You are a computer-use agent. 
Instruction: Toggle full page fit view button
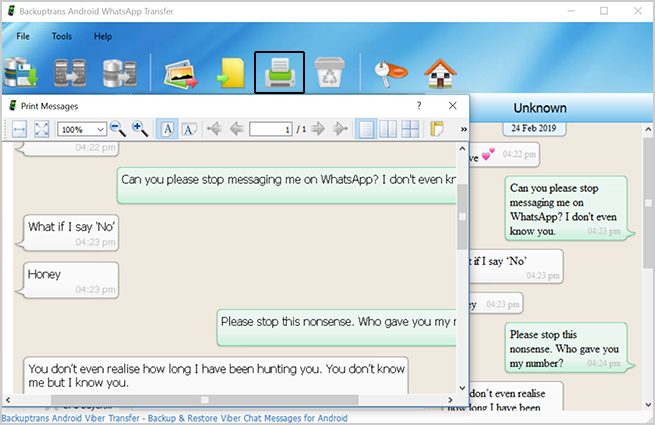click(x=42, y=129)
